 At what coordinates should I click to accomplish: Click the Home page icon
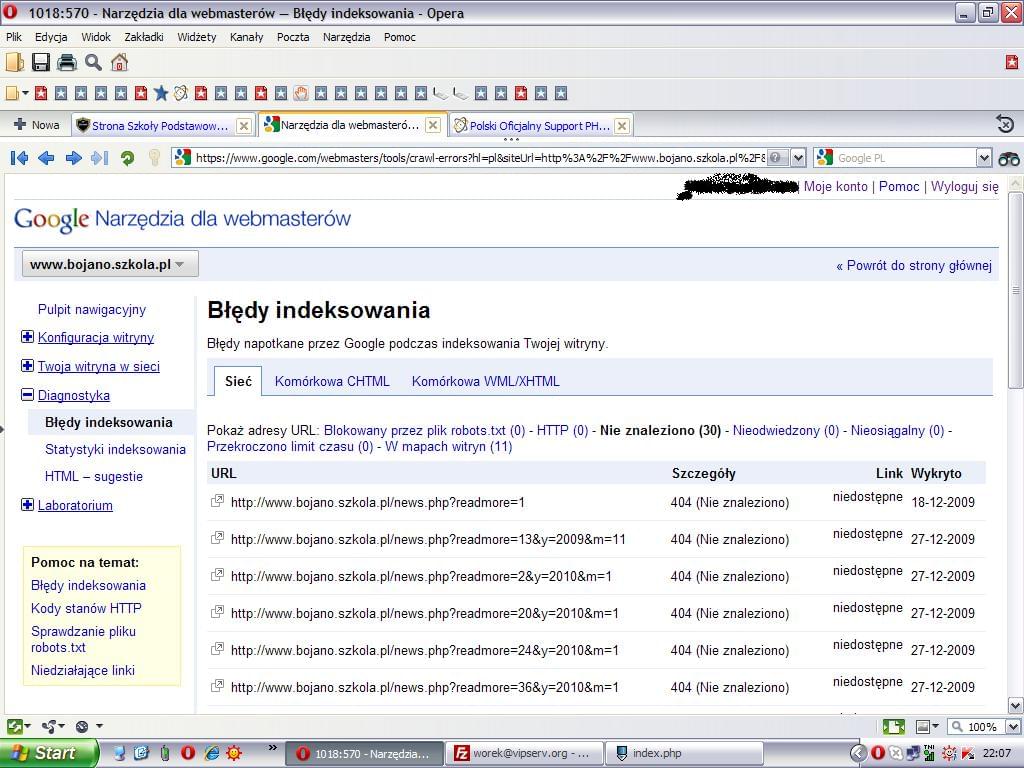point(119,63)
